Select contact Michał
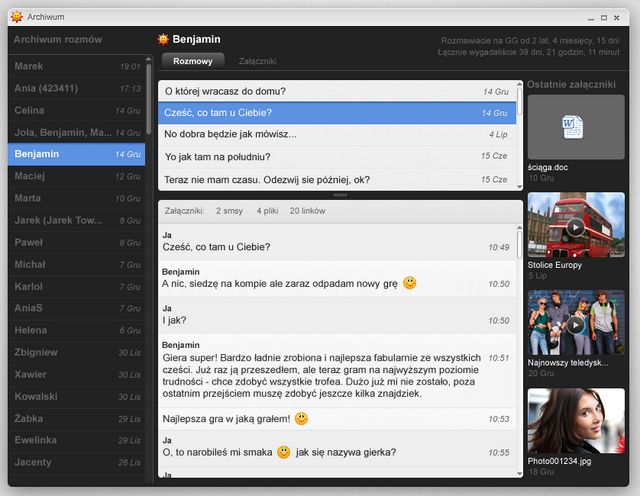Viewport: 640px width, 496px height. coord(77,265)
